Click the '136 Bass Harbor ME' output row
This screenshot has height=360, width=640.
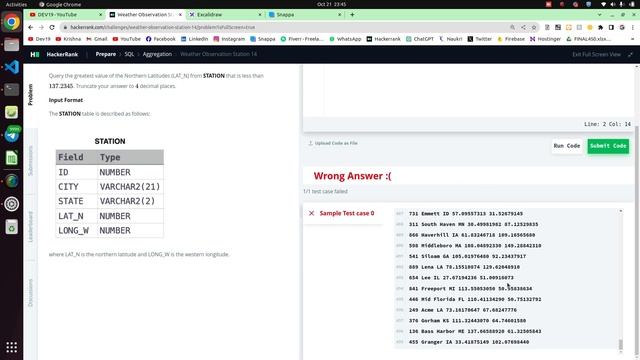[475, 331]
